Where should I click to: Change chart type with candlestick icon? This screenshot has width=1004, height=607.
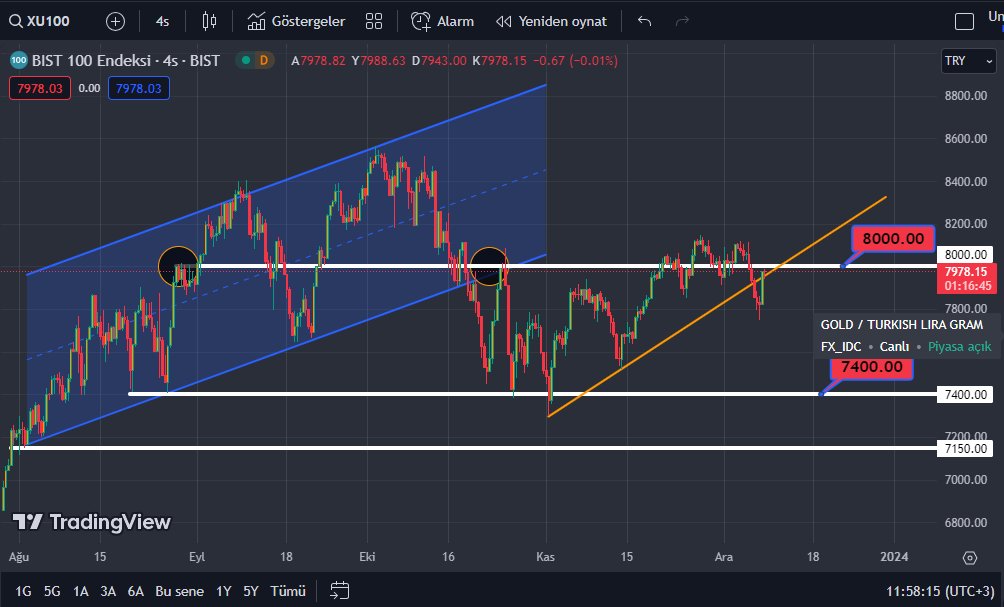point(209,21)
